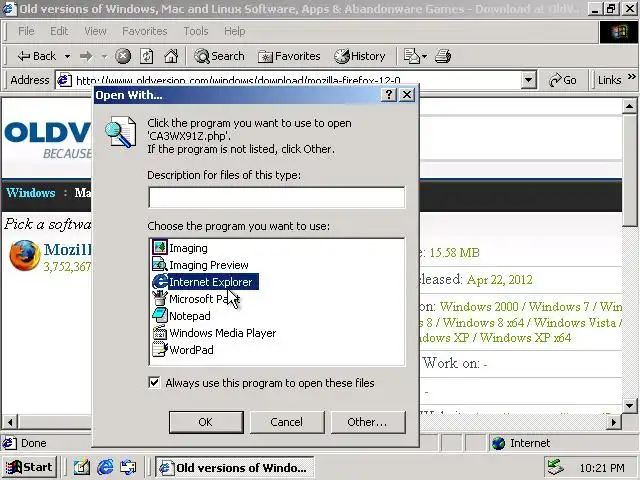The height and width of the screenshot is (480, 640).
Task: Click the Other... button
Action: pos(368,422)
